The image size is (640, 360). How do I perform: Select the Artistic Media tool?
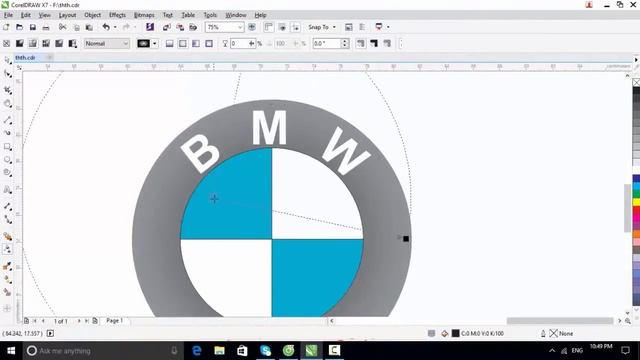[7, 133]
